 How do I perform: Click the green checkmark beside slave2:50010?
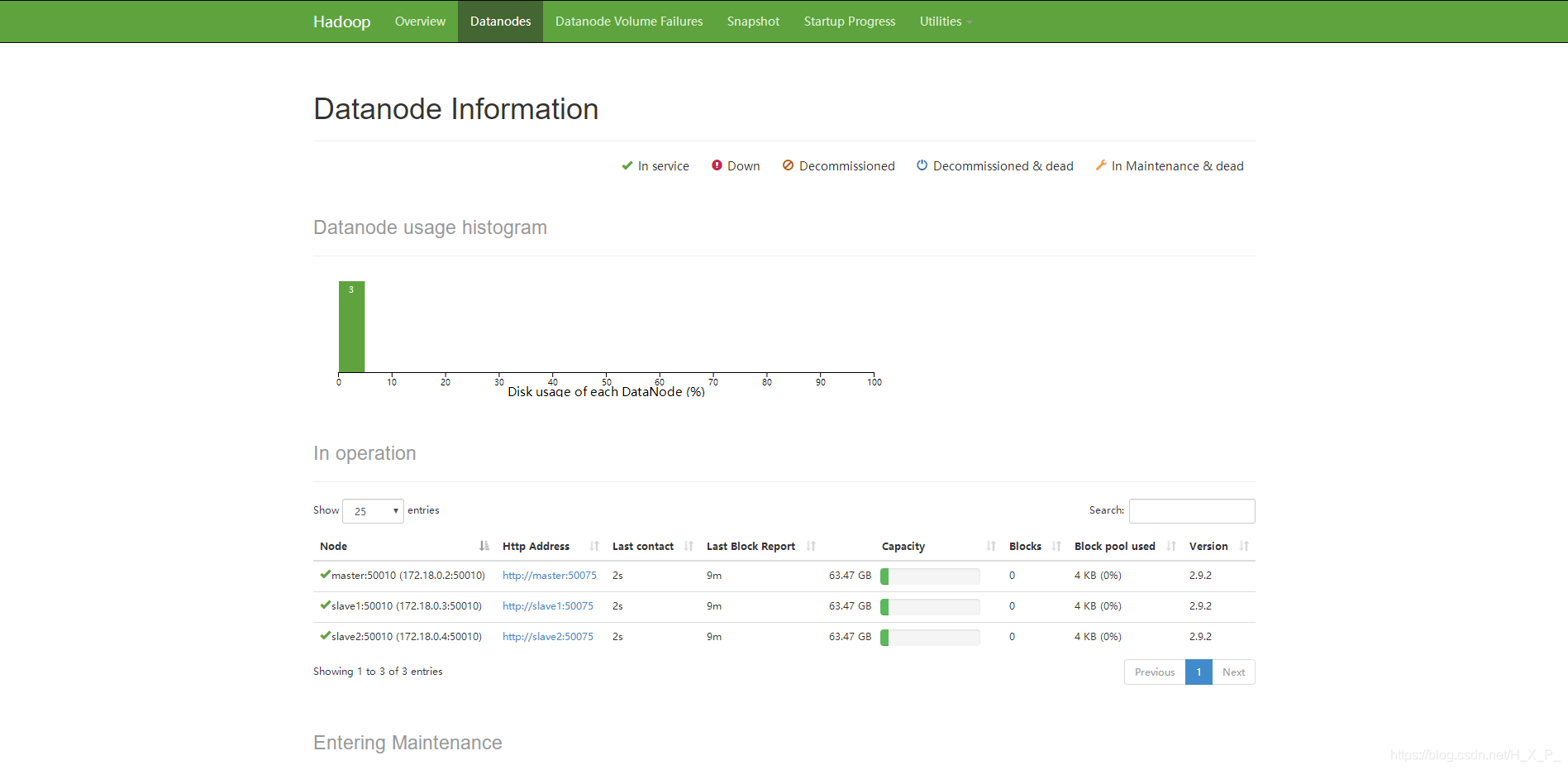coord(326,635)
